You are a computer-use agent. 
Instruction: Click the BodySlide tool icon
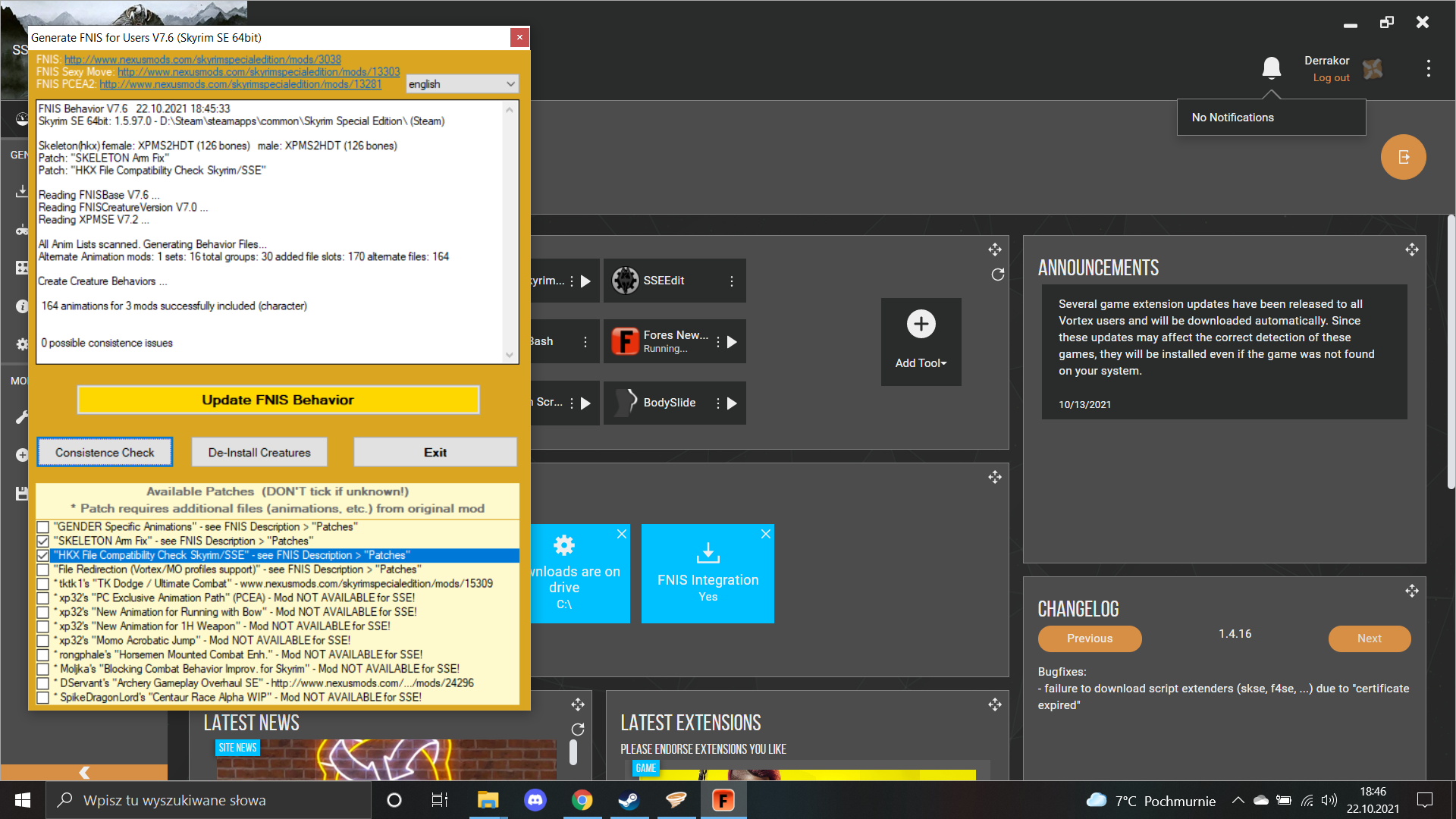click(626, 403)
